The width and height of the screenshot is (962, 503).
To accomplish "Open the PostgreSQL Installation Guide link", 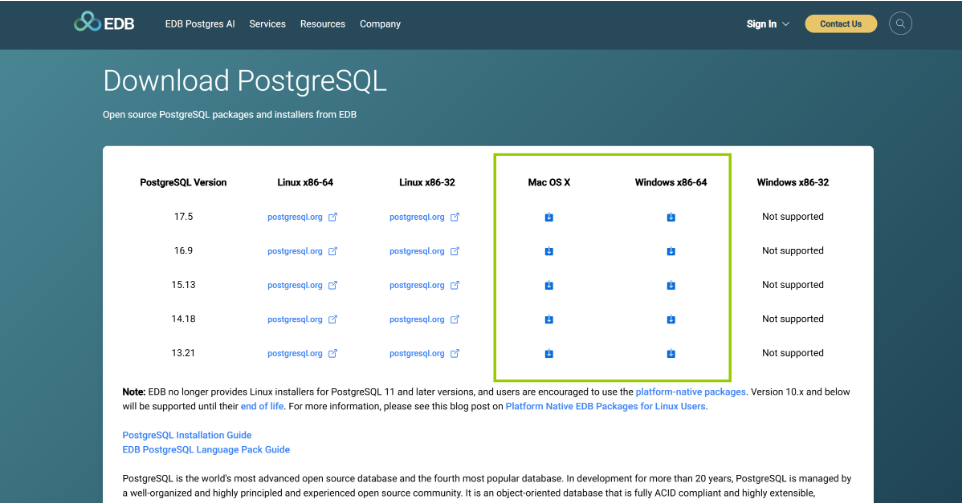I will pyautogui.click(x=187, y=435).
